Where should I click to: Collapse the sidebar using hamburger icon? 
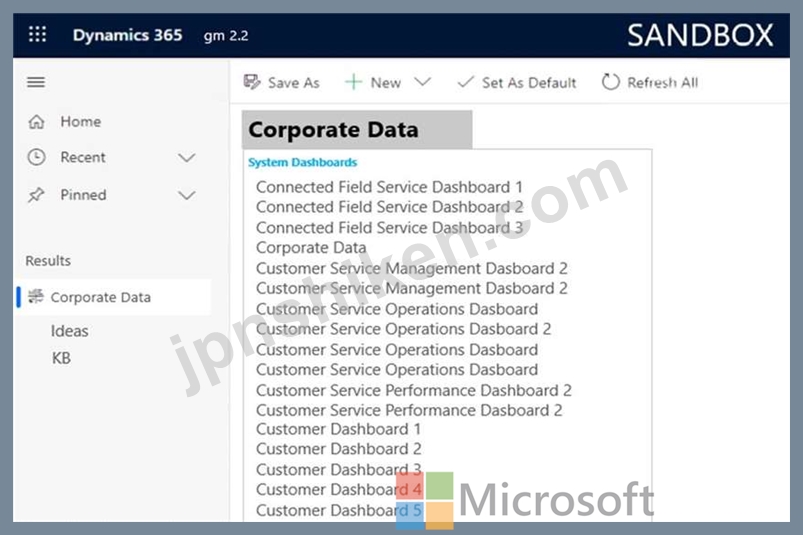[36, 82]
